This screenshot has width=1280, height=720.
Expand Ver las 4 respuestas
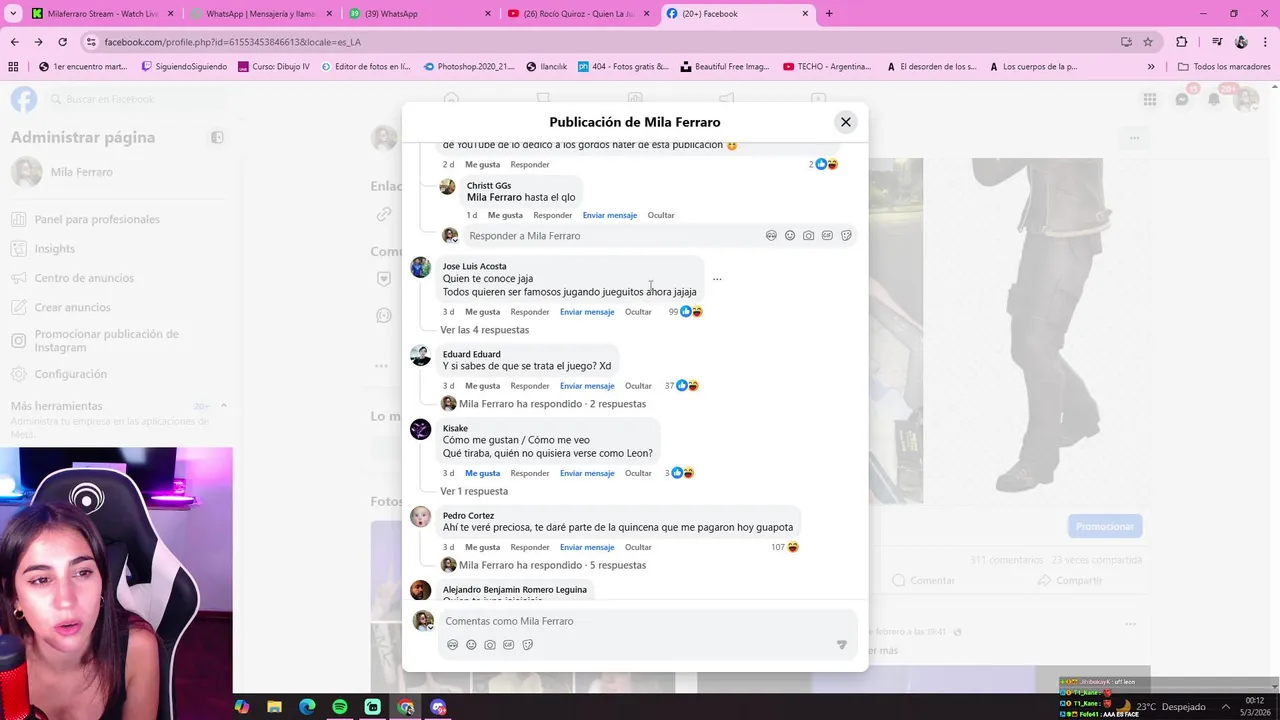pyautogui.click(x=485, y=330)
